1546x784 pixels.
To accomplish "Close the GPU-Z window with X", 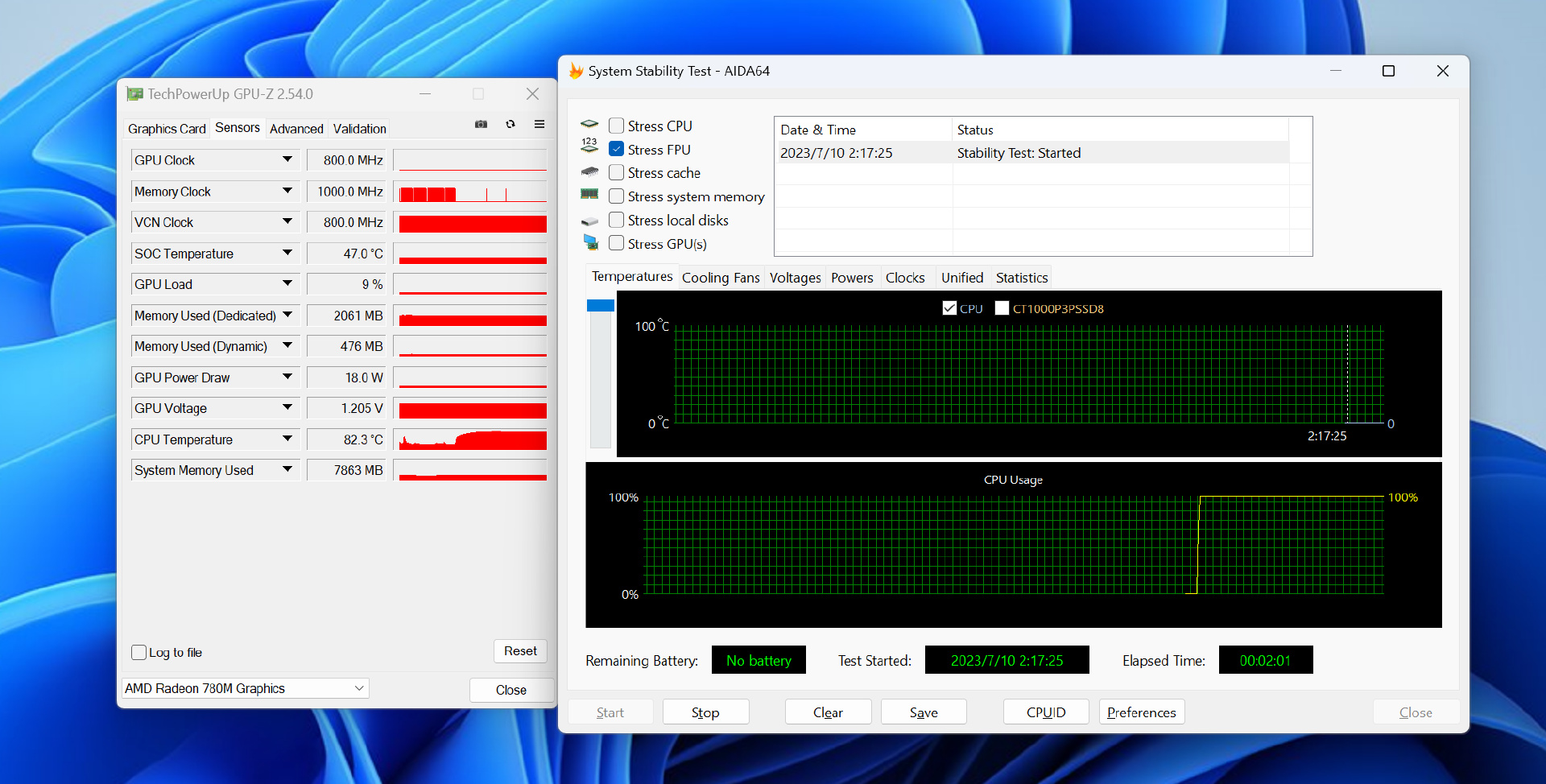I will point(532,94).
